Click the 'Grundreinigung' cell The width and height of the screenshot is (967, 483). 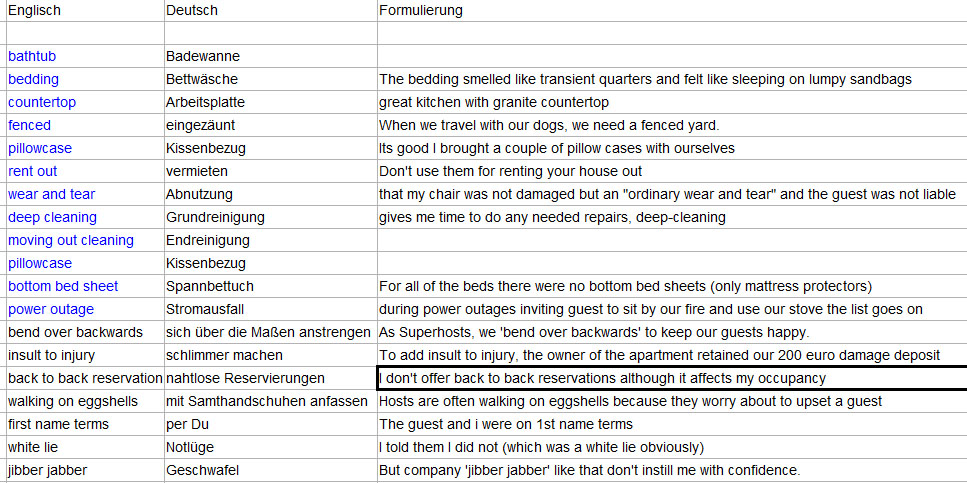tap(271, 217)
